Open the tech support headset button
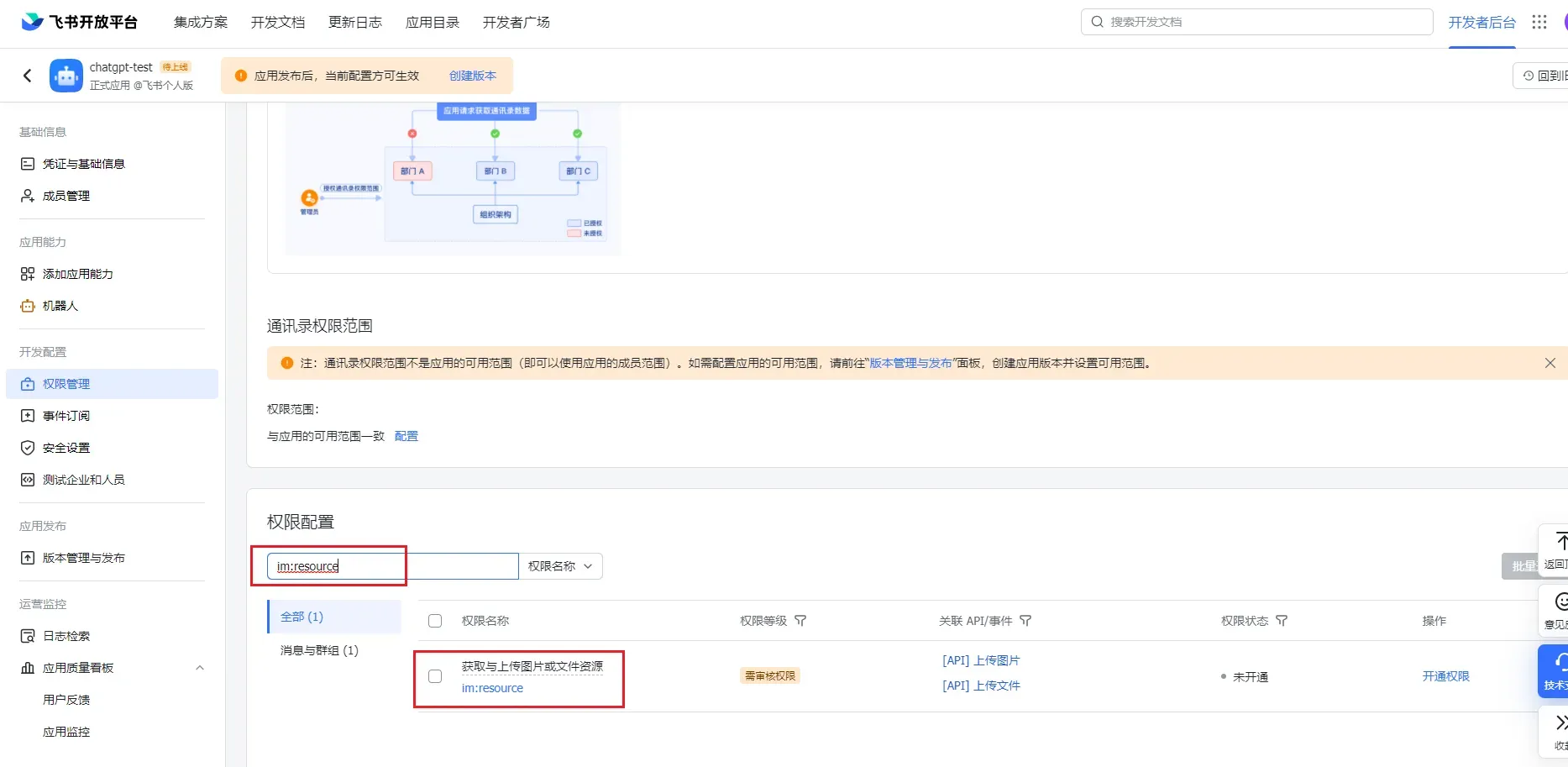1568x767 pixels. 1555,670
